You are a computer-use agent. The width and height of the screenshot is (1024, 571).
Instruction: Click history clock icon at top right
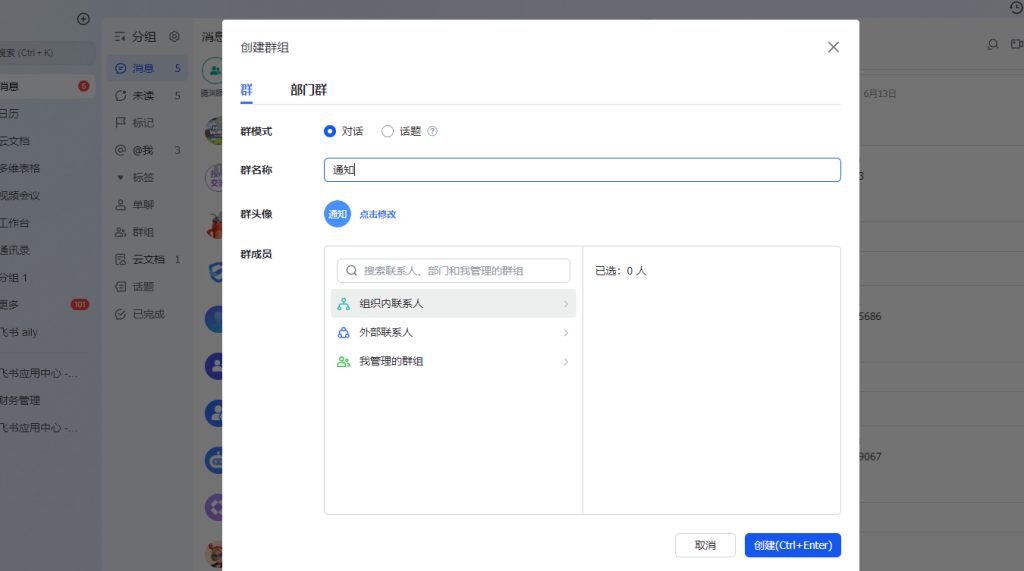point(1016,7)
